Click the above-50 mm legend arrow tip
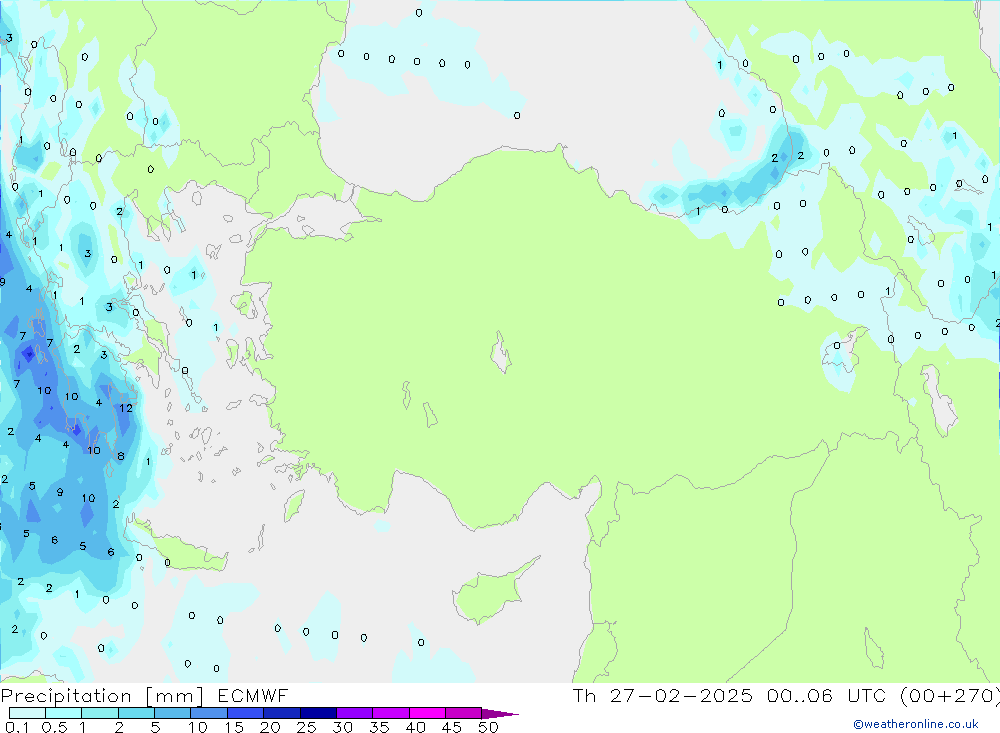The height and width of the screenshot is (733, 1000). point(500,714)
